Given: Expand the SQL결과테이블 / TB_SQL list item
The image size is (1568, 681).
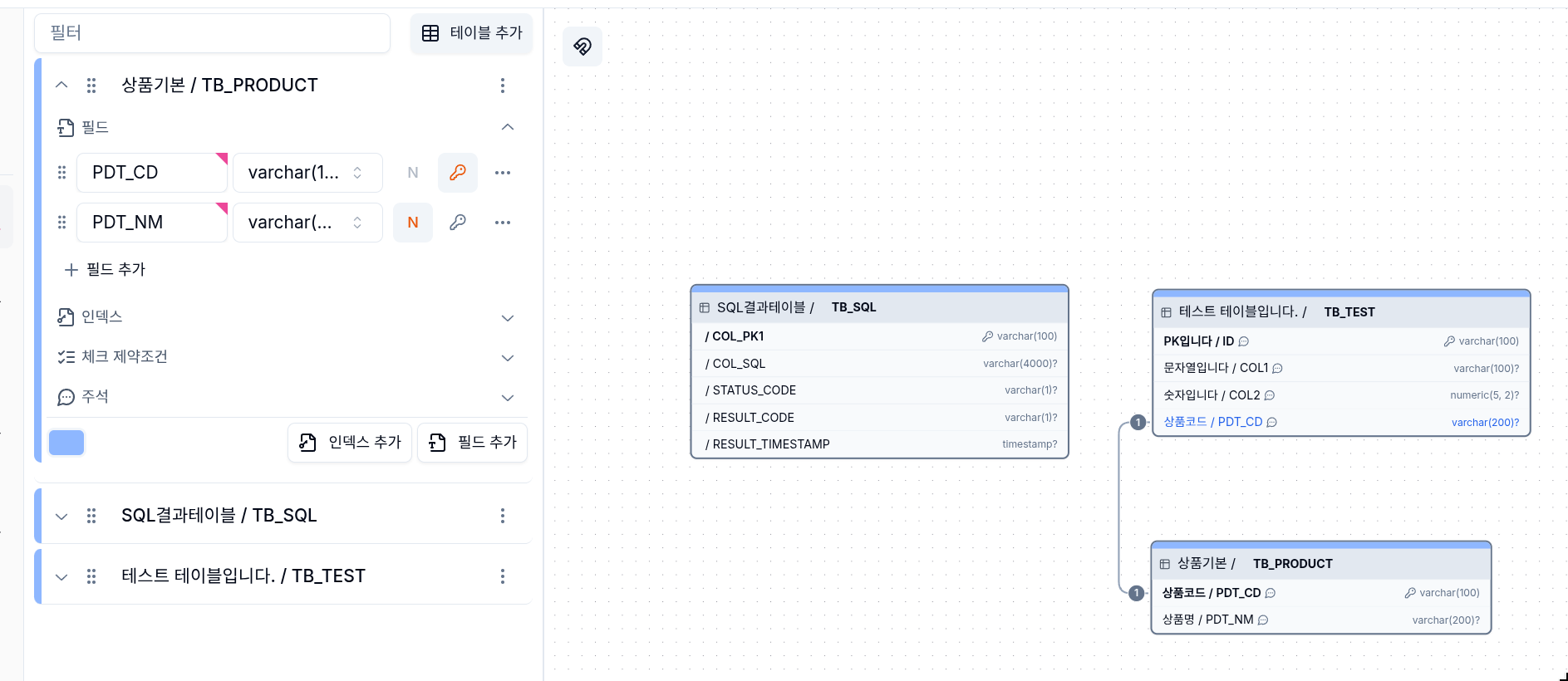Looking at the screenshot, I should (x=61, y=516).
